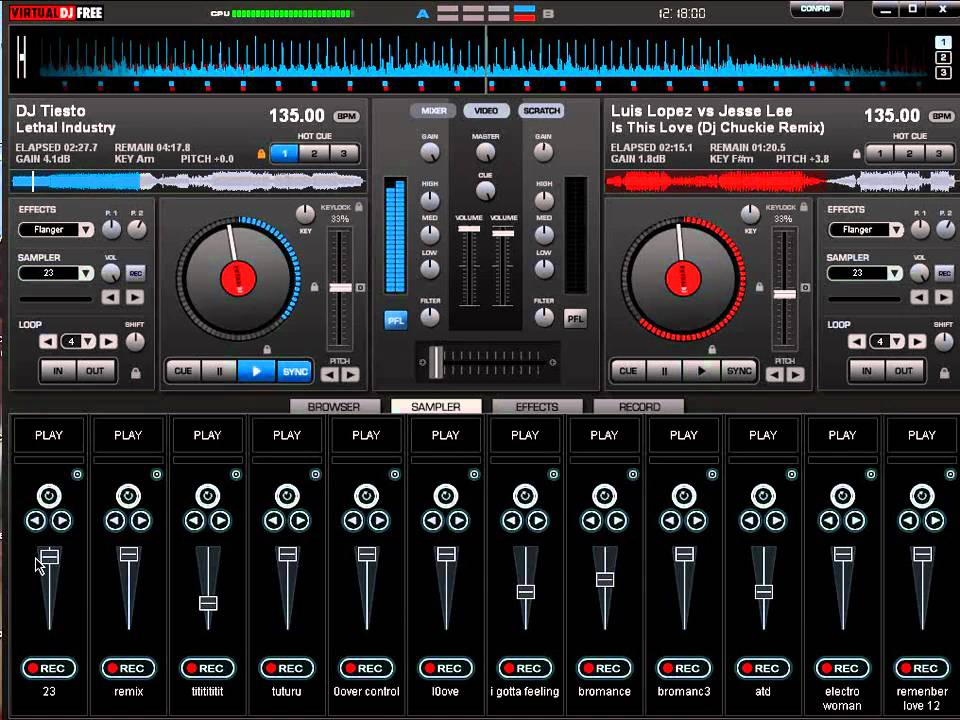Viewport: 960px width, 720px height.
Task: Play the 'tuturu' sample
Action: point(287,435)
